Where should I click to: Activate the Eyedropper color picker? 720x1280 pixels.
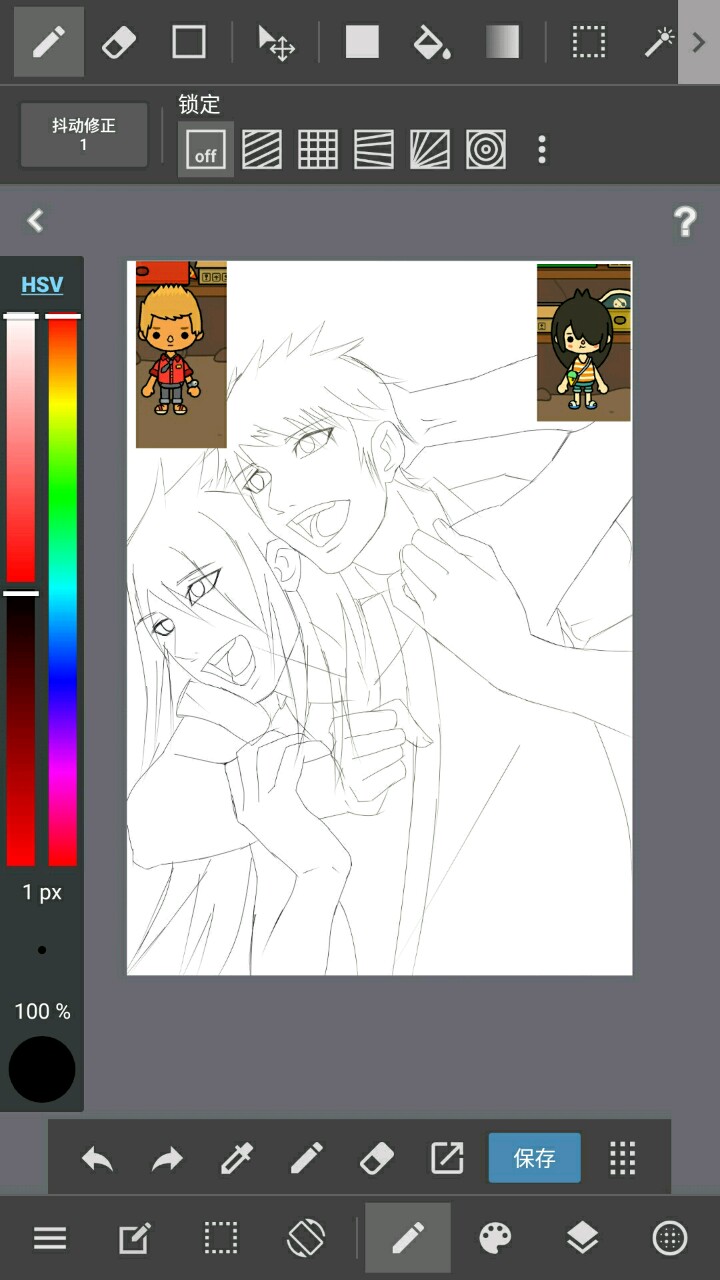coord(237,1158)
